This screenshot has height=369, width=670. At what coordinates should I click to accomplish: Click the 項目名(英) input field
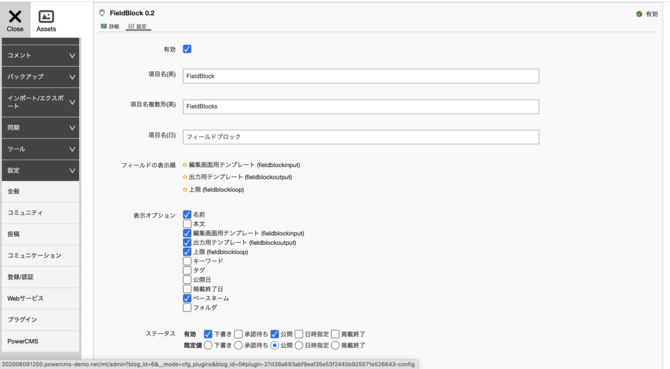coord(361,76)
